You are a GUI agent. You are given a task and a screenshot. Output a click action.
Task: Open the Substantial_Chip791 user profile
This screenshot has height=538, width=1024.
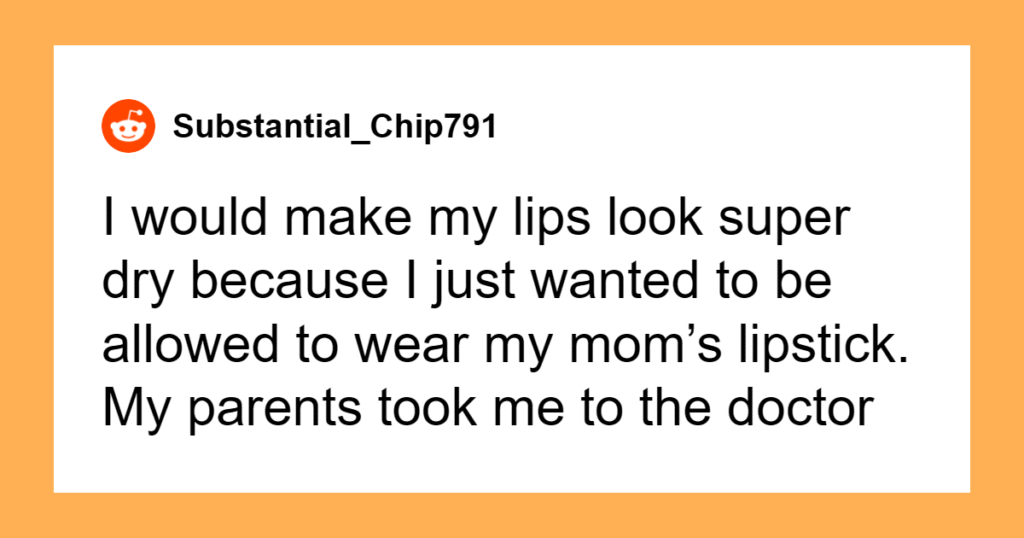pyautogui.click(x=334, y=127)
